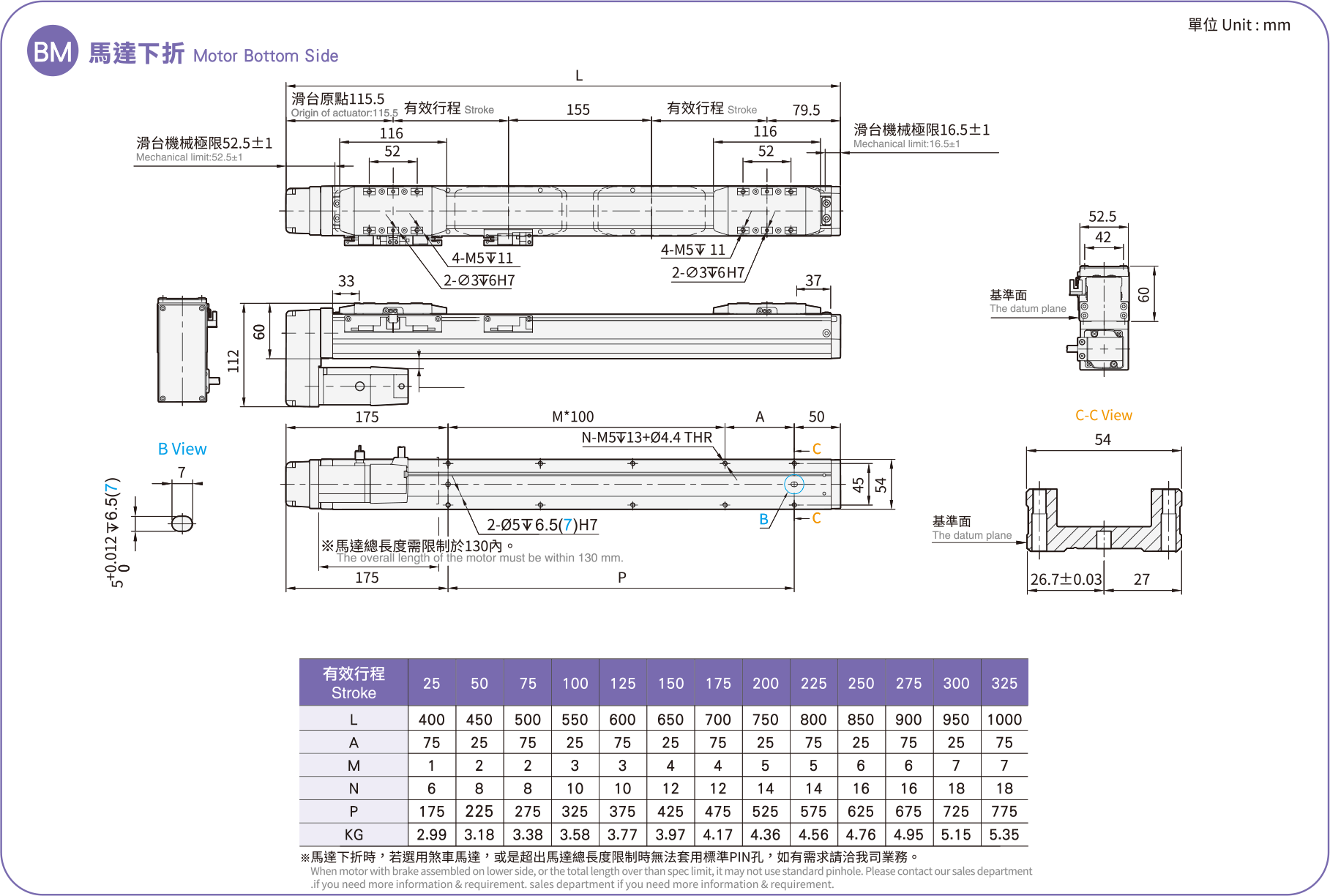Select the hatched C-C cross-section drawing
The image size is (1330, 896).
(1103, 520)
